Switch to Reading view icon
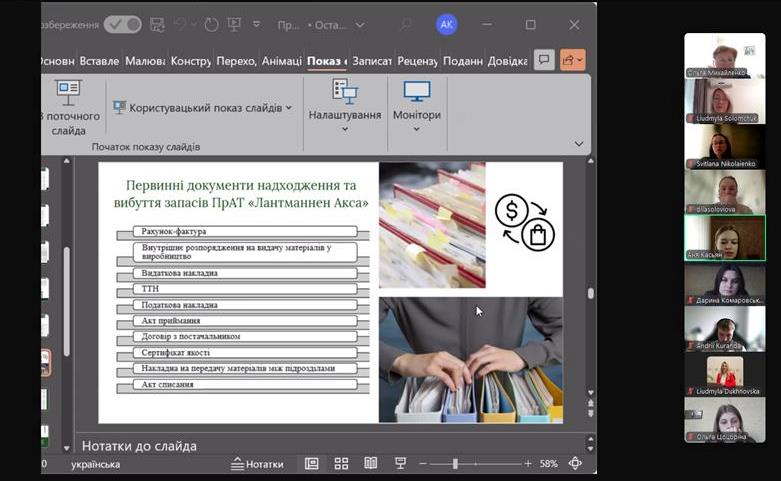Image resolution: width=781 pixels, height=481 pixels. pyautogui.click(x=371, y=464)
